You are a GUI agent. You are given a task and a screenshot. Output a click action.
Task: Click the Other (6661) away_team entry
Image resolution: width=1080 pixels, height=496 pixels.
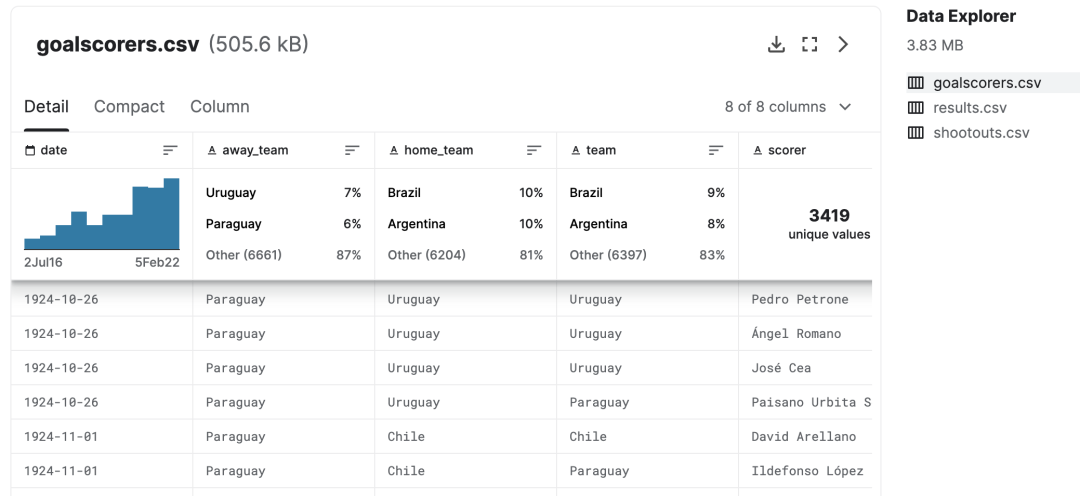tap(244, 255)
